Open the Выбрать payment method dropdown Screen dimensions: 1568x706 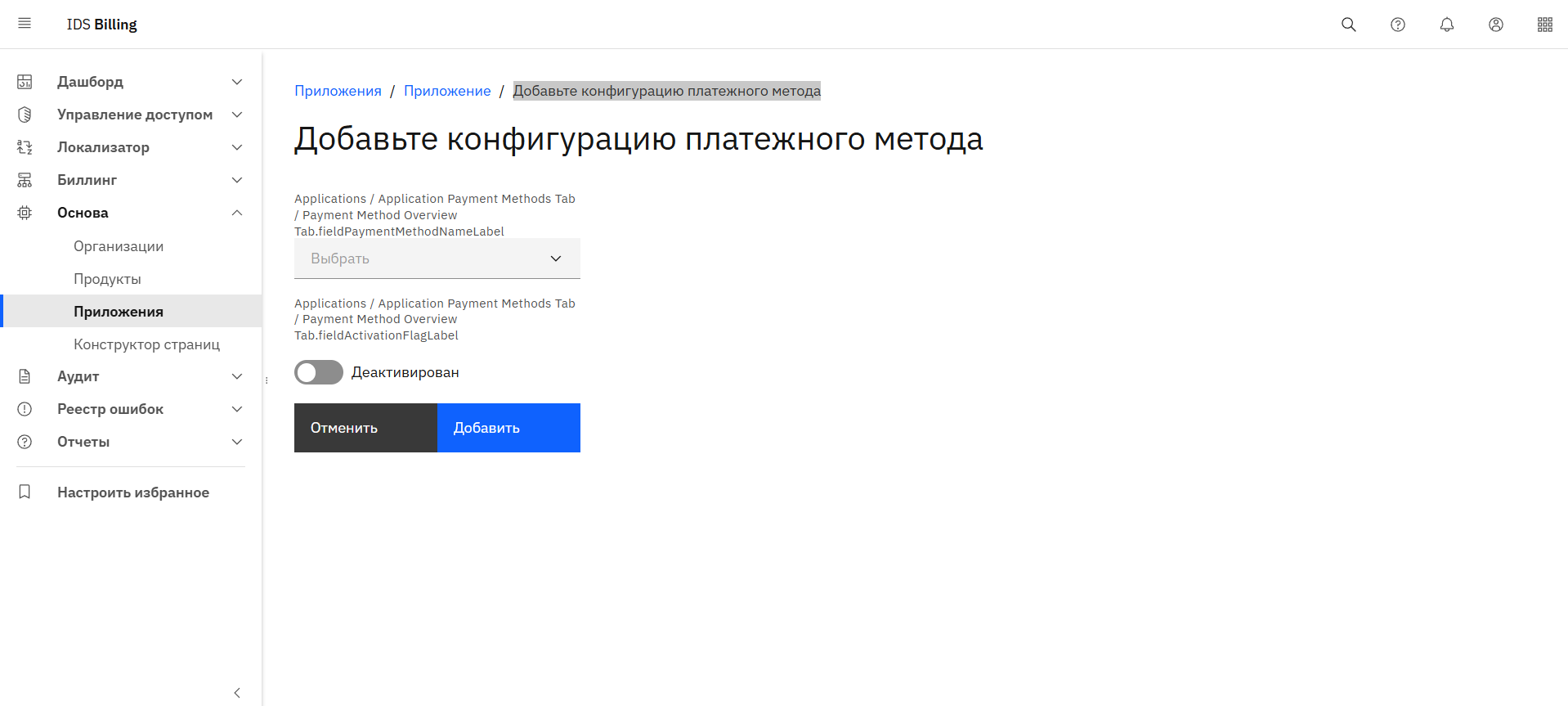pyautogui.click(x=437, y=259)
